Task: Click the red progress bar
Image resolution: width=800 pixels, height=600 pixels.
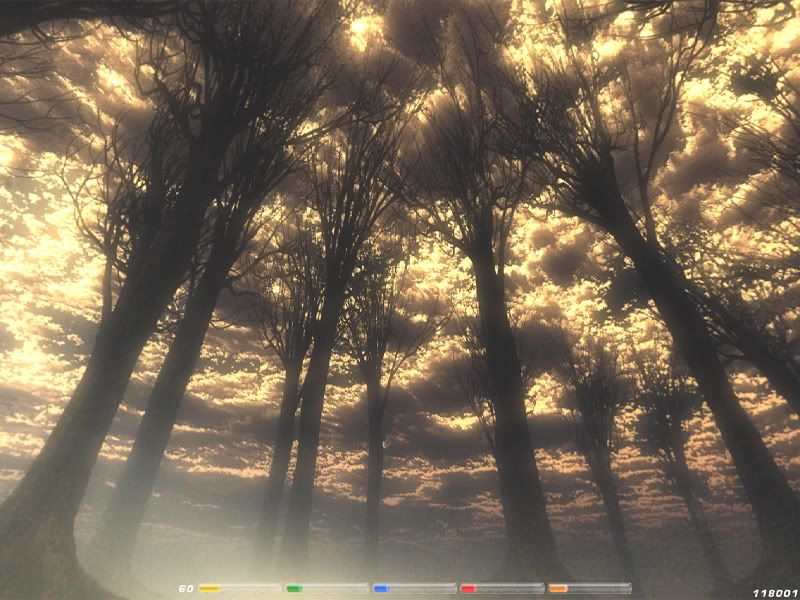Action: tap(503, 588)
